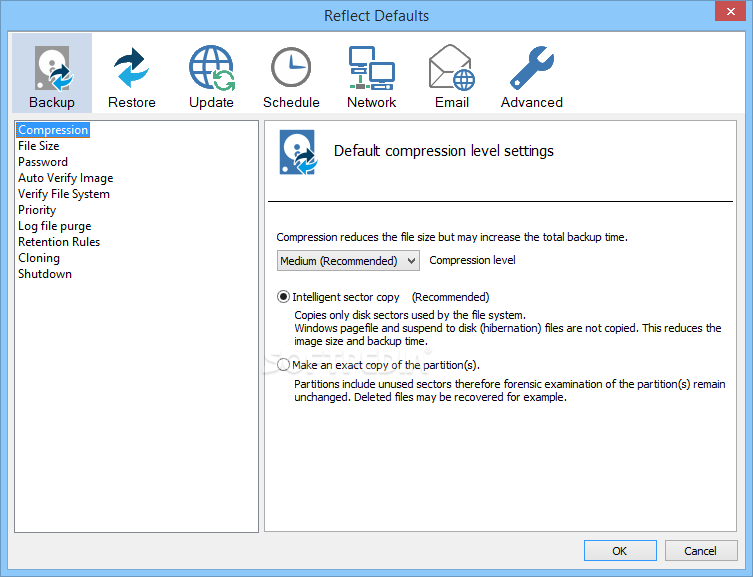Select Shutdown in the settings list

45,274
